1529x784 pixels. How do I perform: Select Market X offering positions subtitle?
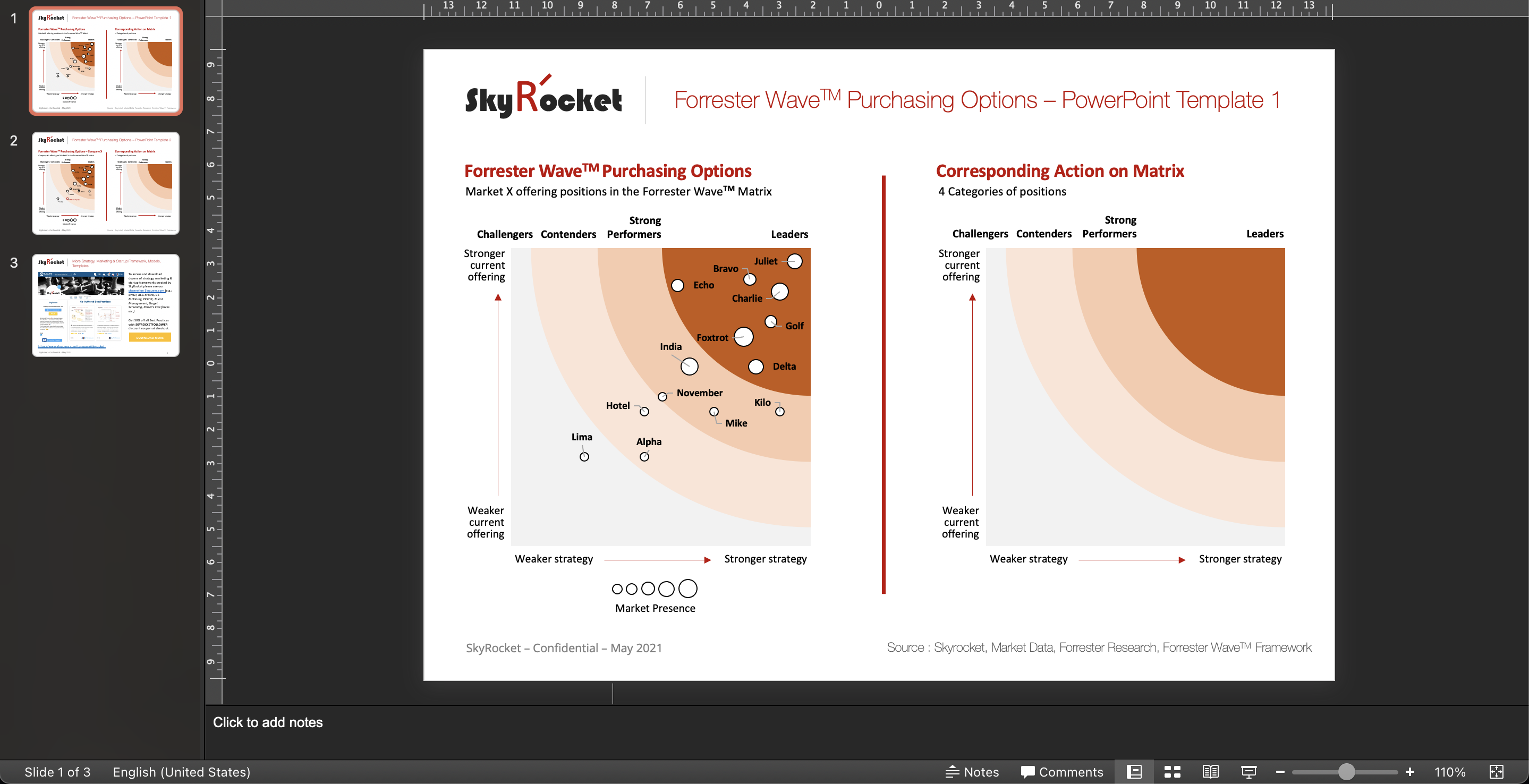click(618, 191)
